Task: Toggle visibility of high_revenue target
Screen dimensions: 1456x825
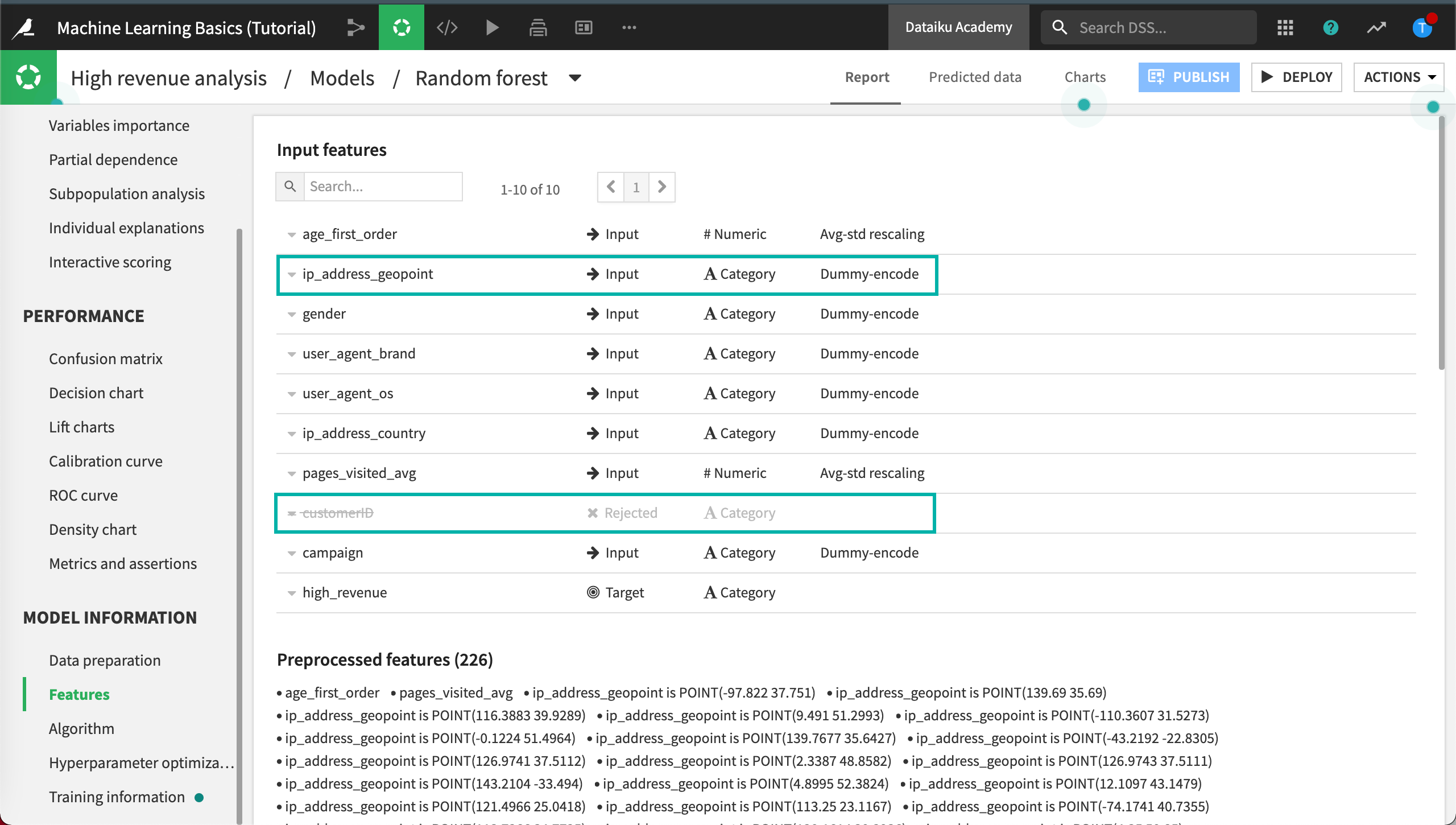Action: [x=291, y=592]
